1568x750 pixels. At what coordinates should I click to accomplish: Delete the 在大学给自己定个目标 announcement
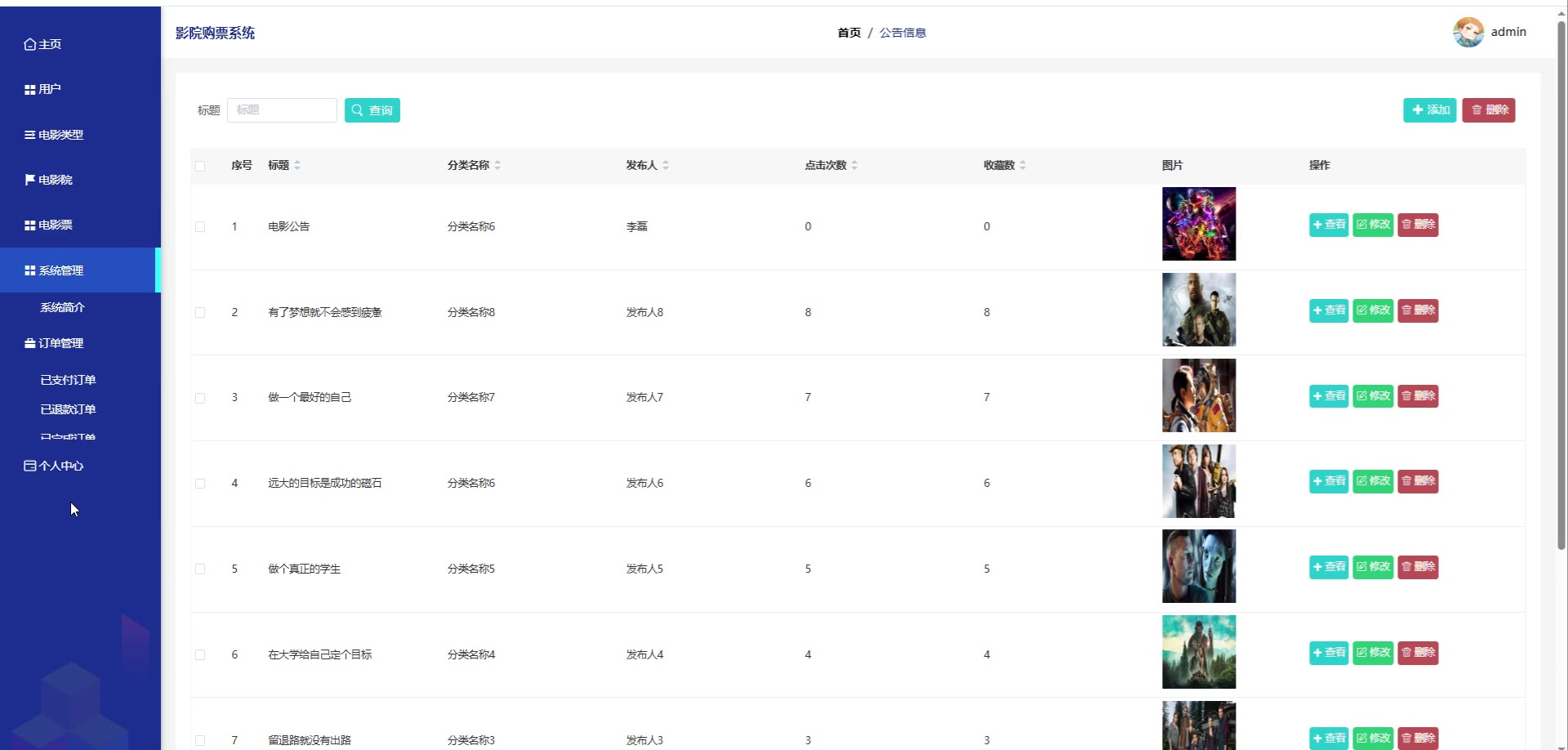point(1418,653)
